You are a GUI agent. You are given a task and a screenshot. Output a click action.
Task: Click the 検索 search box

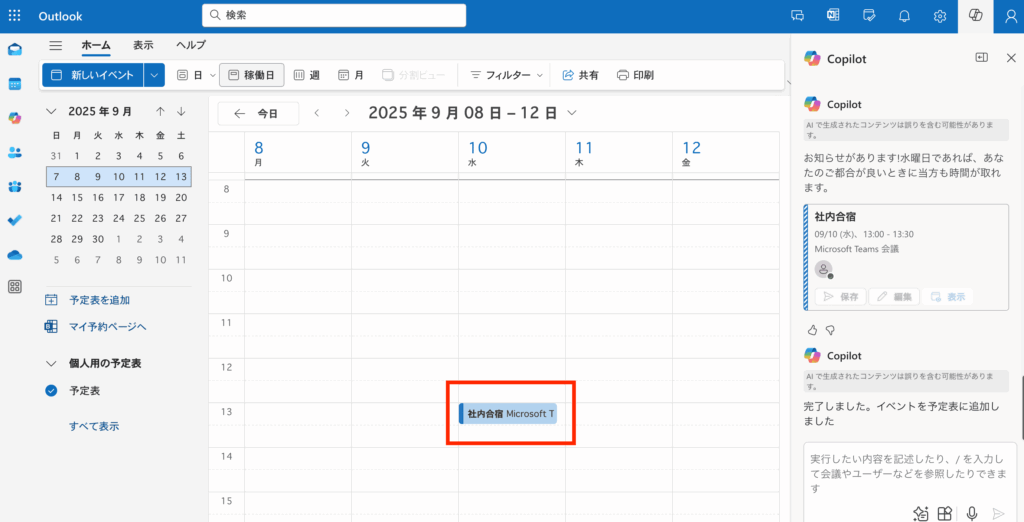(334, 15)
